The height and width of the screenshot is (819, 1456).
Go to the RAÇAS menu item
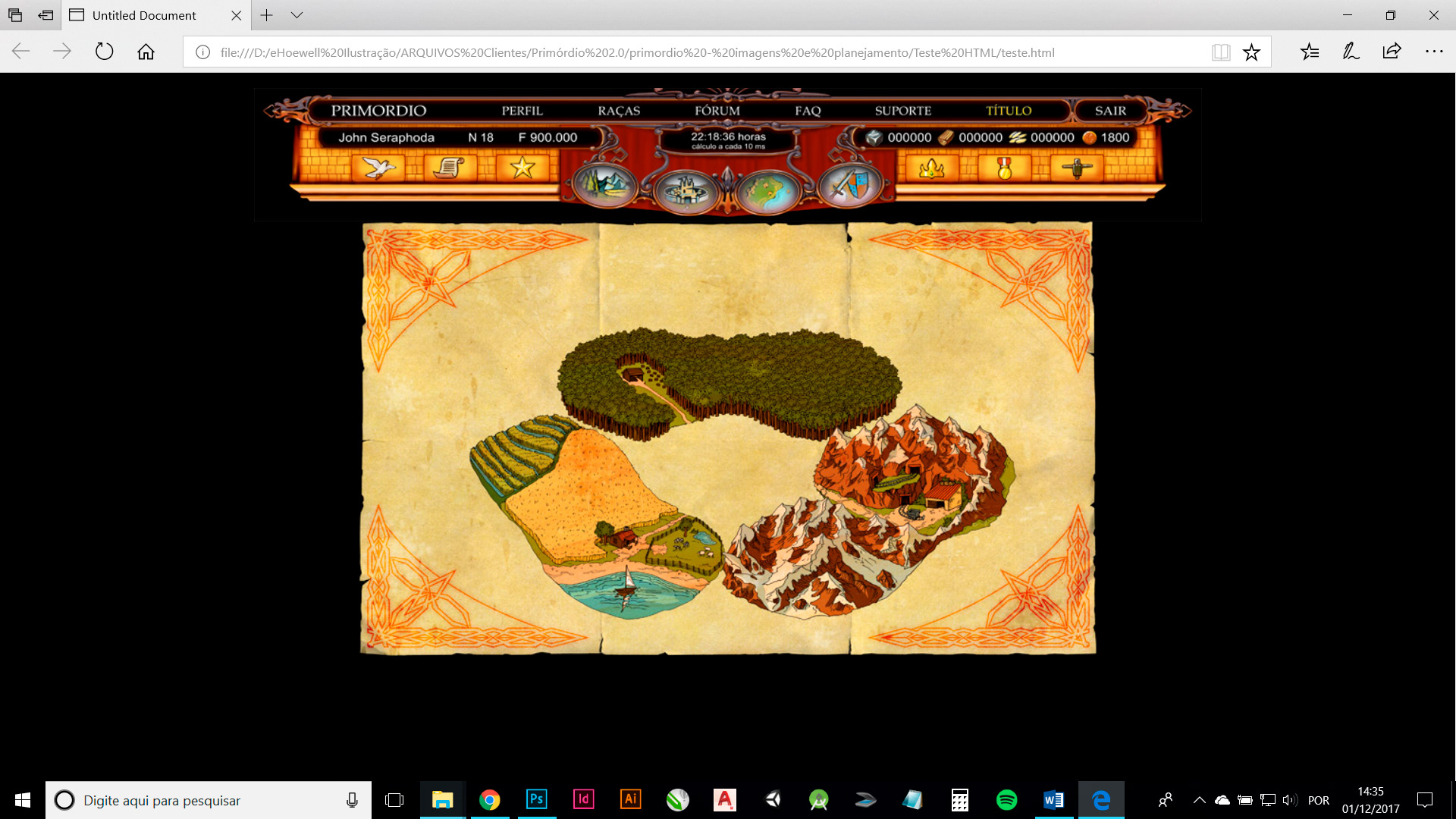point(619,111)
